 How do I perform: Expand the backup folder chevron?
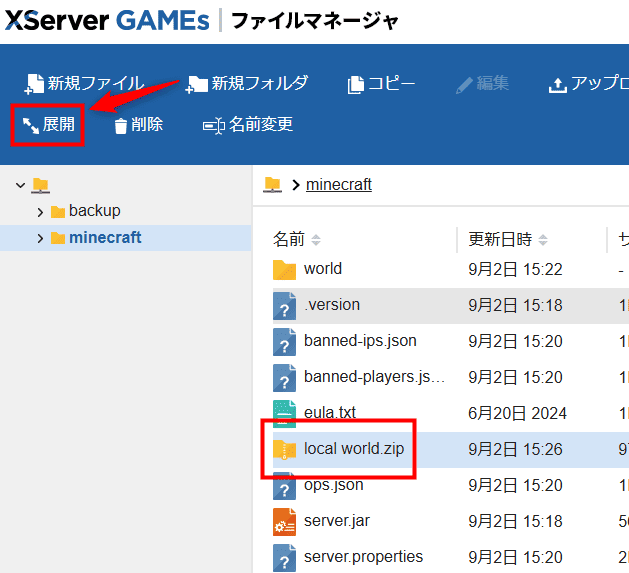click(40, 212)
